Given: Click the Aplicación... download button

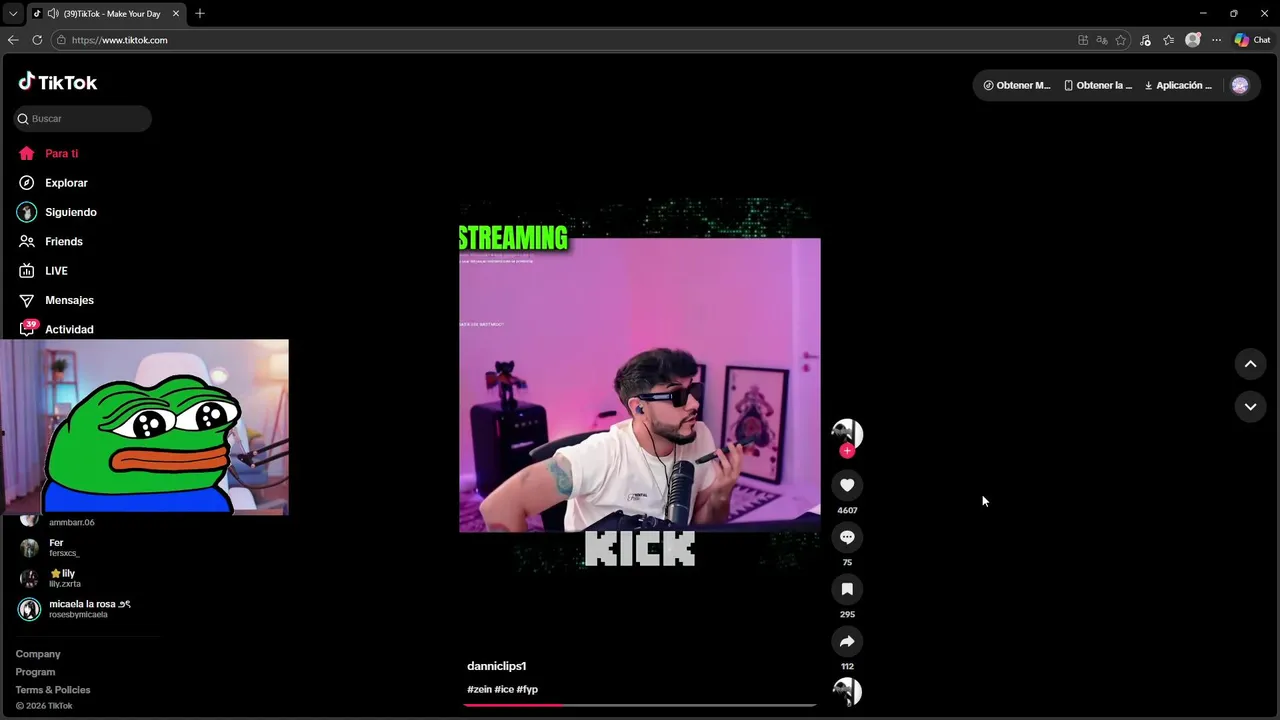Looking at the screenshot, I should (1178, 85).
